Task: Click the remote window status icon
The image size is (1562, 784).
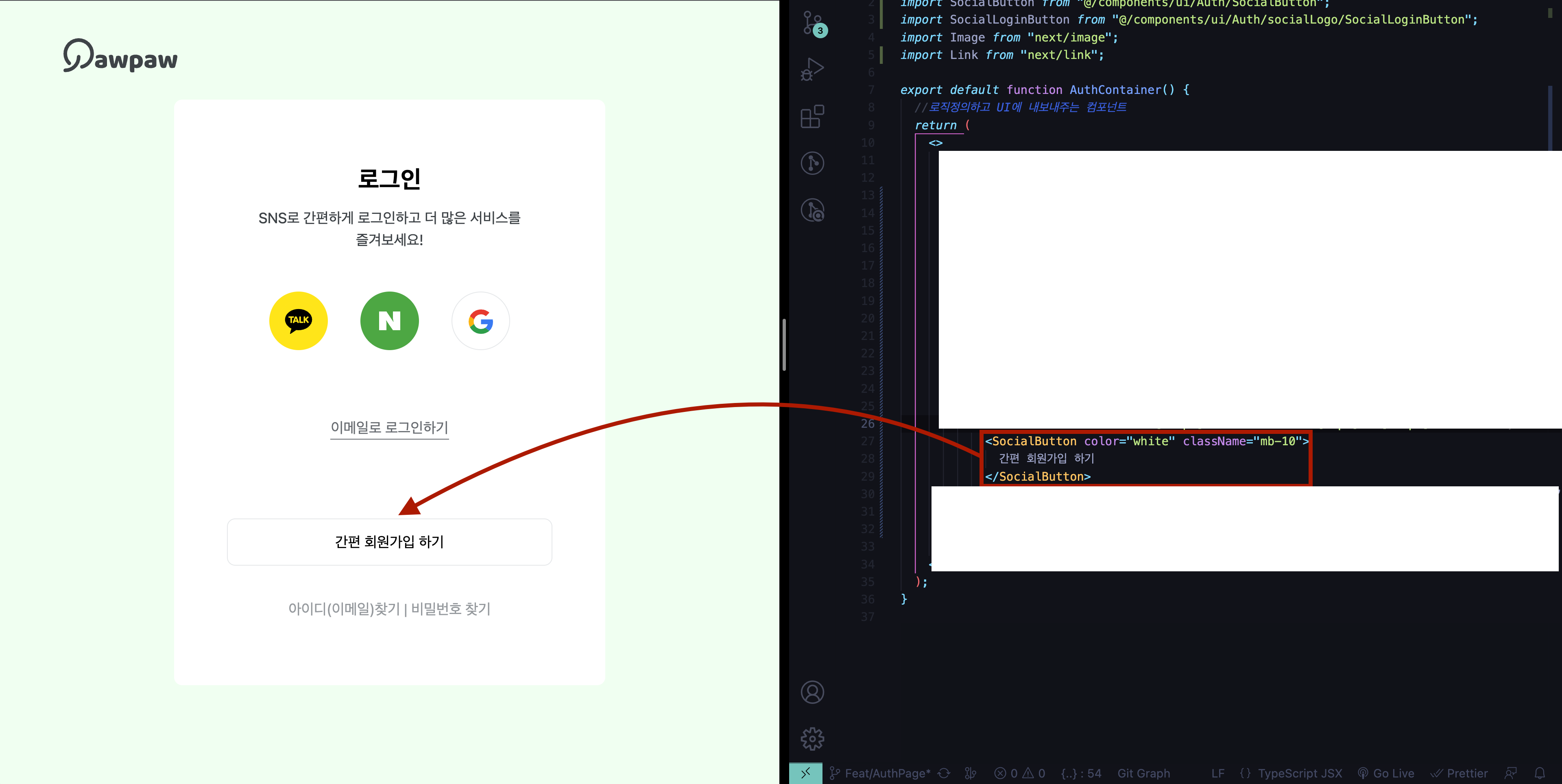Action: pos(805,773)
